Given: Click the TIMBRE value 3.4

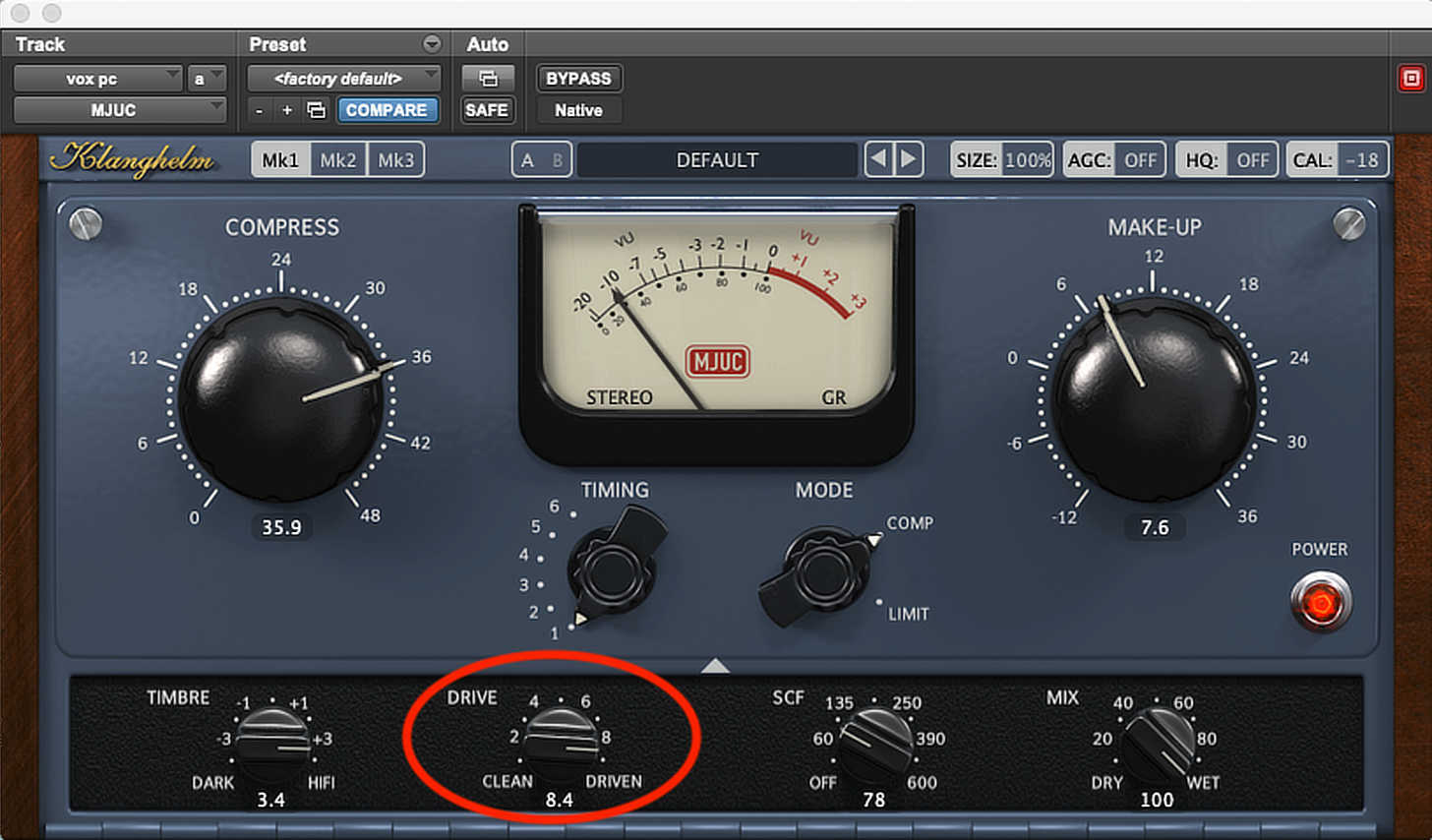Looking at the screenshot, I should 271,800.
